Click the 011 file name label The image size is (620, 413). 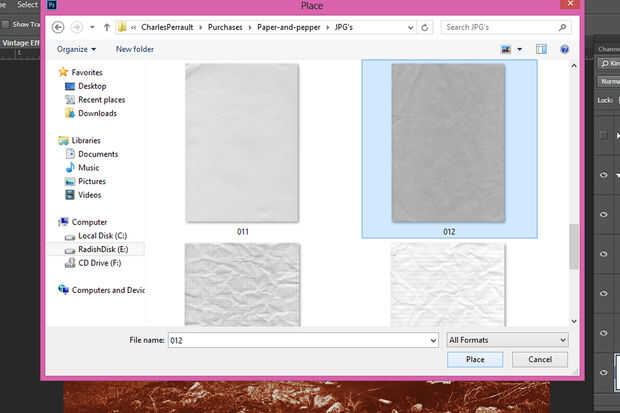[x=243, y=232]
